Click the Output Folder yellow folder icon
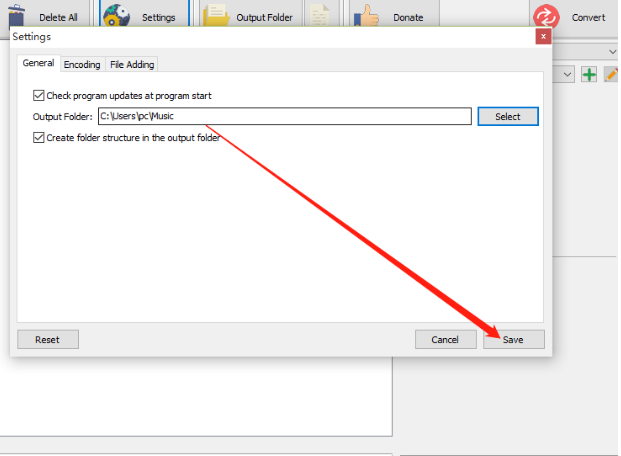 click(x=216, y=15)
